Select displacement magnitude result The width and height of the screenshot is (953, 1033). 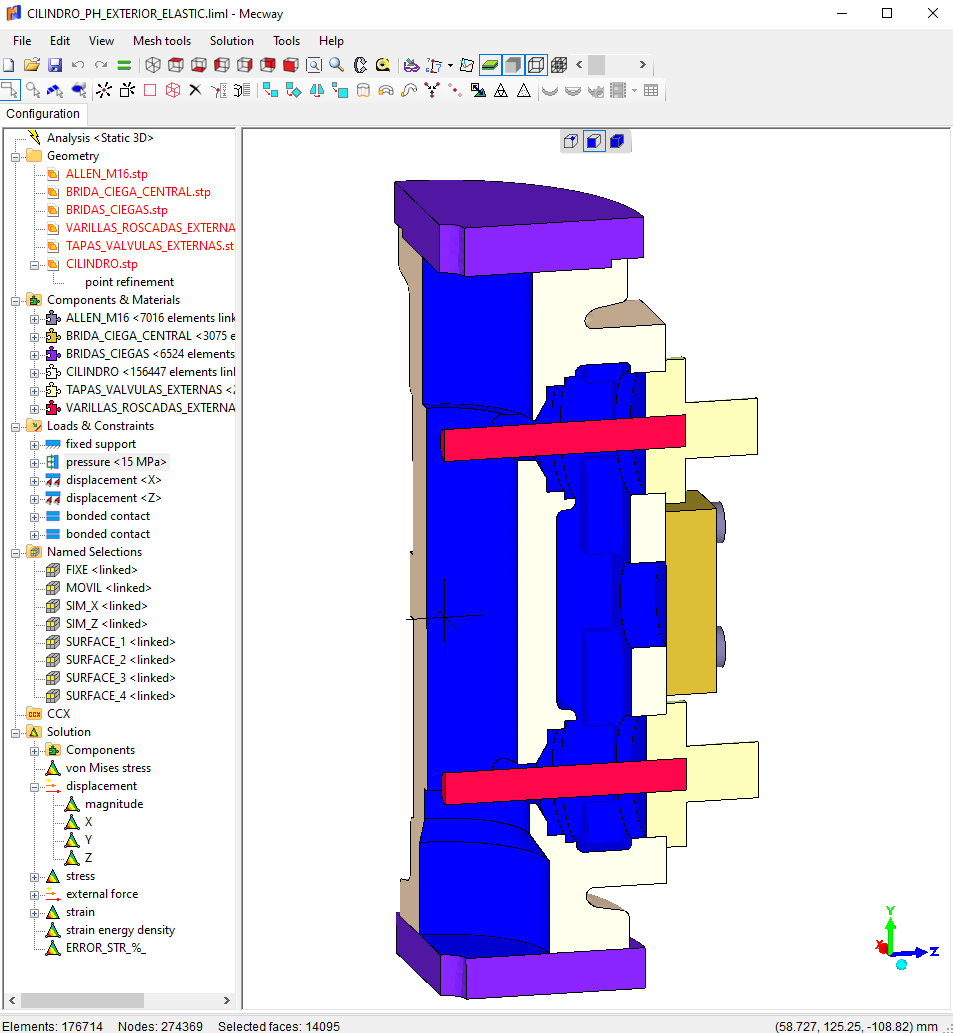(x=114, y=804)
